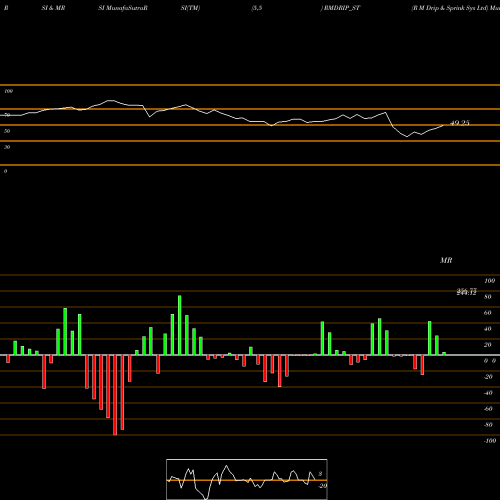This screenshot has height=500, width=500.
Task: Click the 'SI MunafaSutraR' header text
Action: [123, 8]
